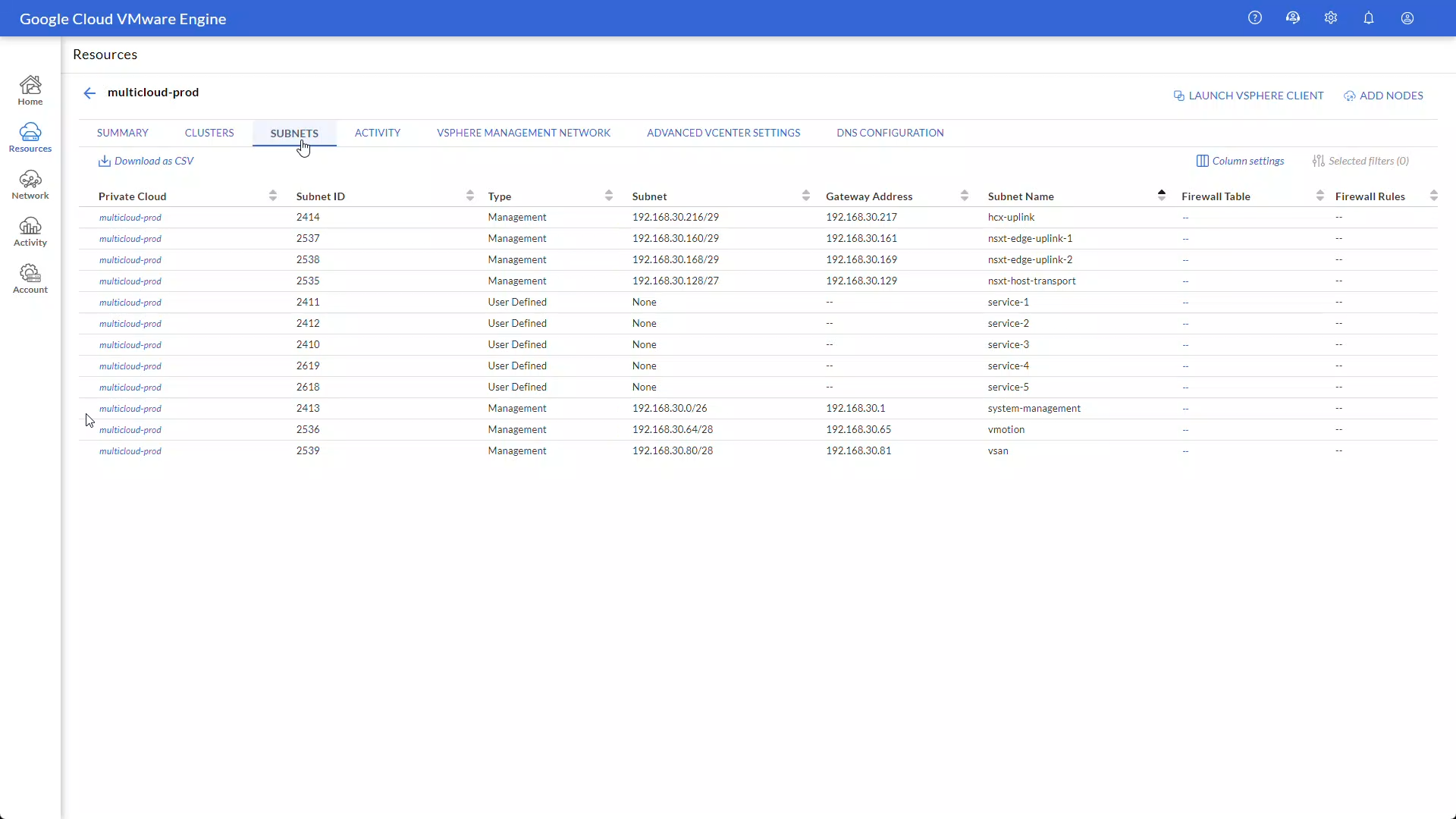Open multicloud-prod link in vsan row
The height and width of the screenshot is (819, 1456).
tap(130, 451)
